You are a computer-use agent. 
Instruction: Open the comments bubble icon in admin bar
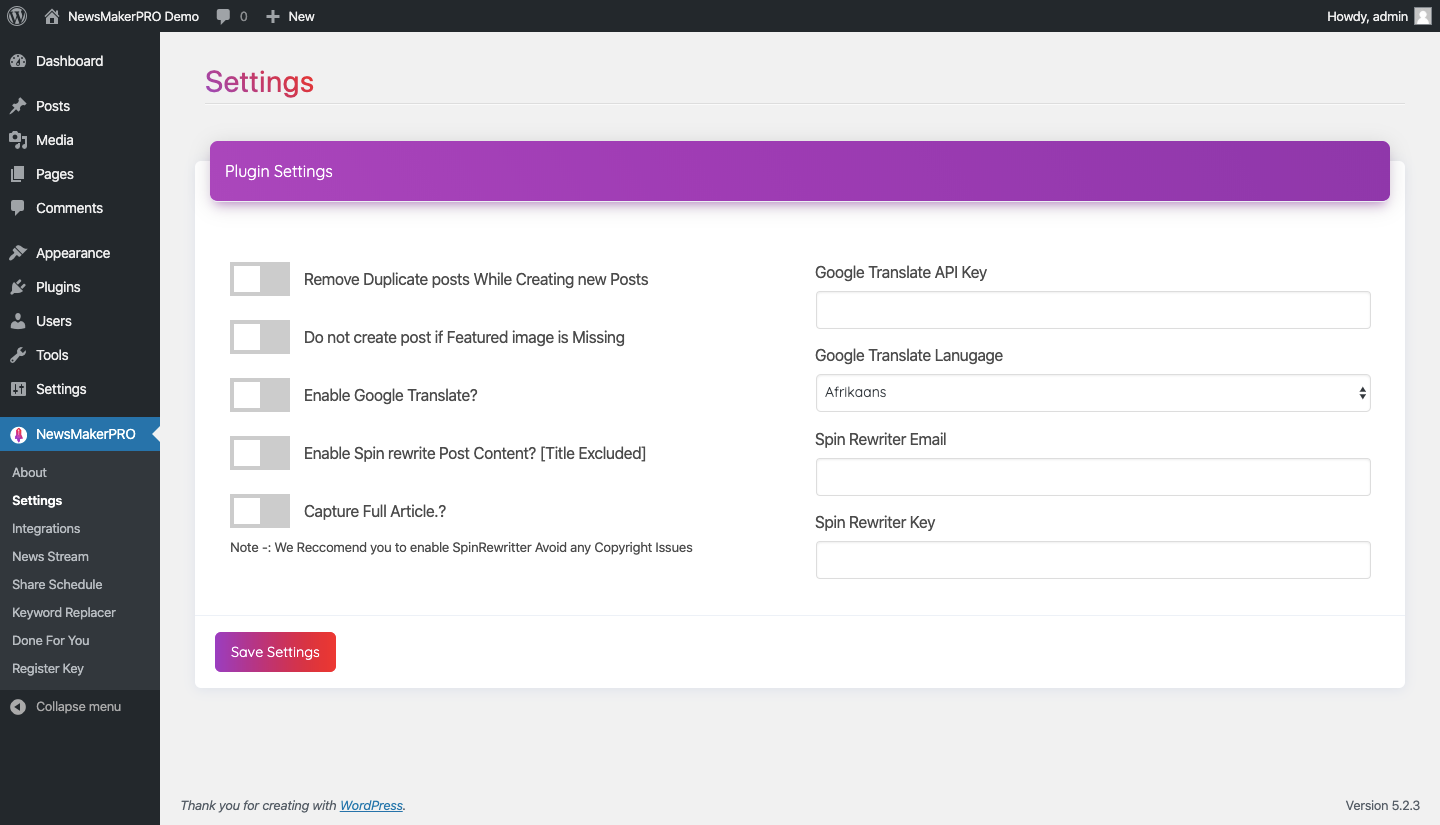224,16
